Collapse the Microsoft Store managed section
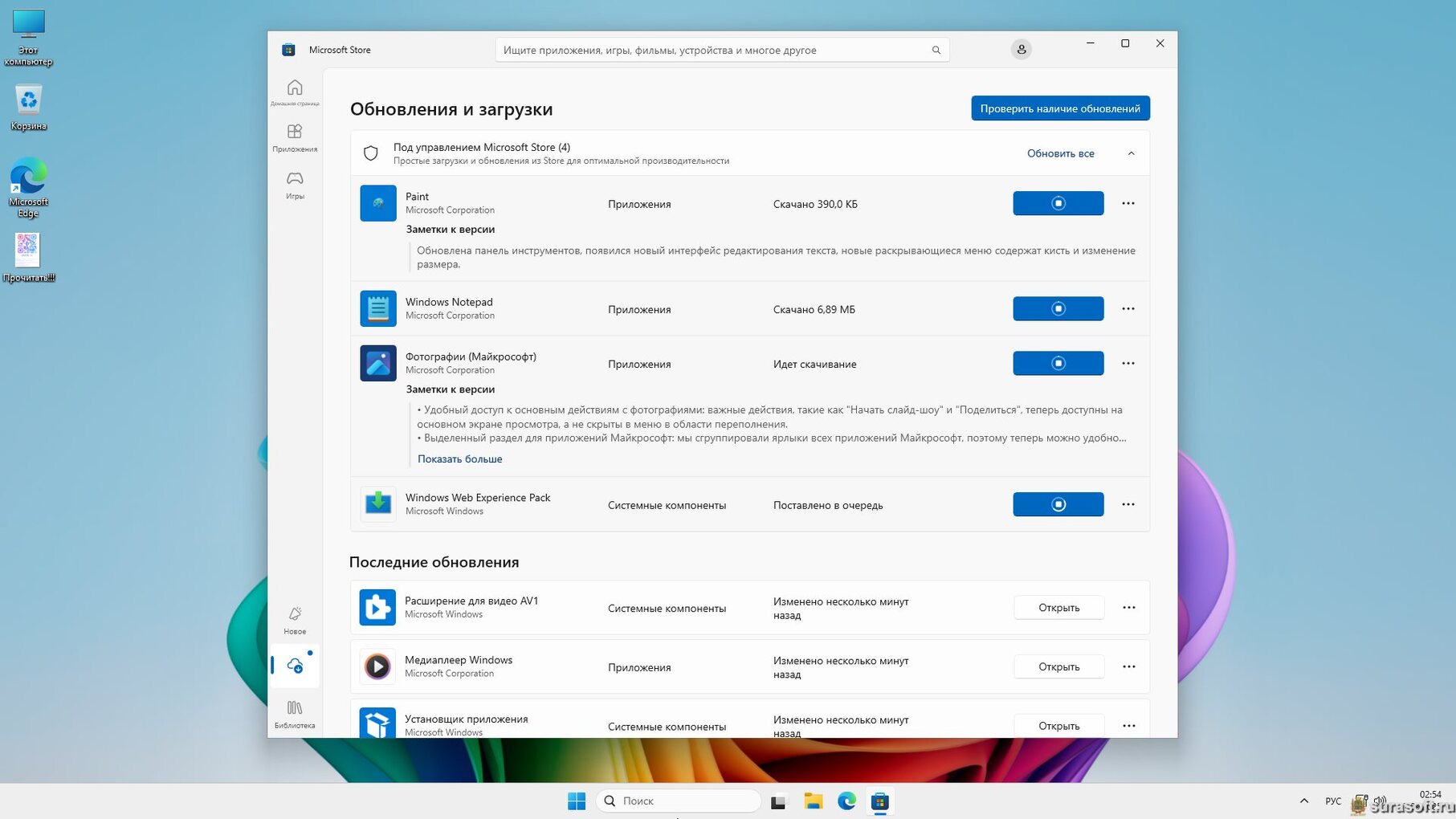The width and height of the screenshot is (1456, 819). [x=1131, y=153]
